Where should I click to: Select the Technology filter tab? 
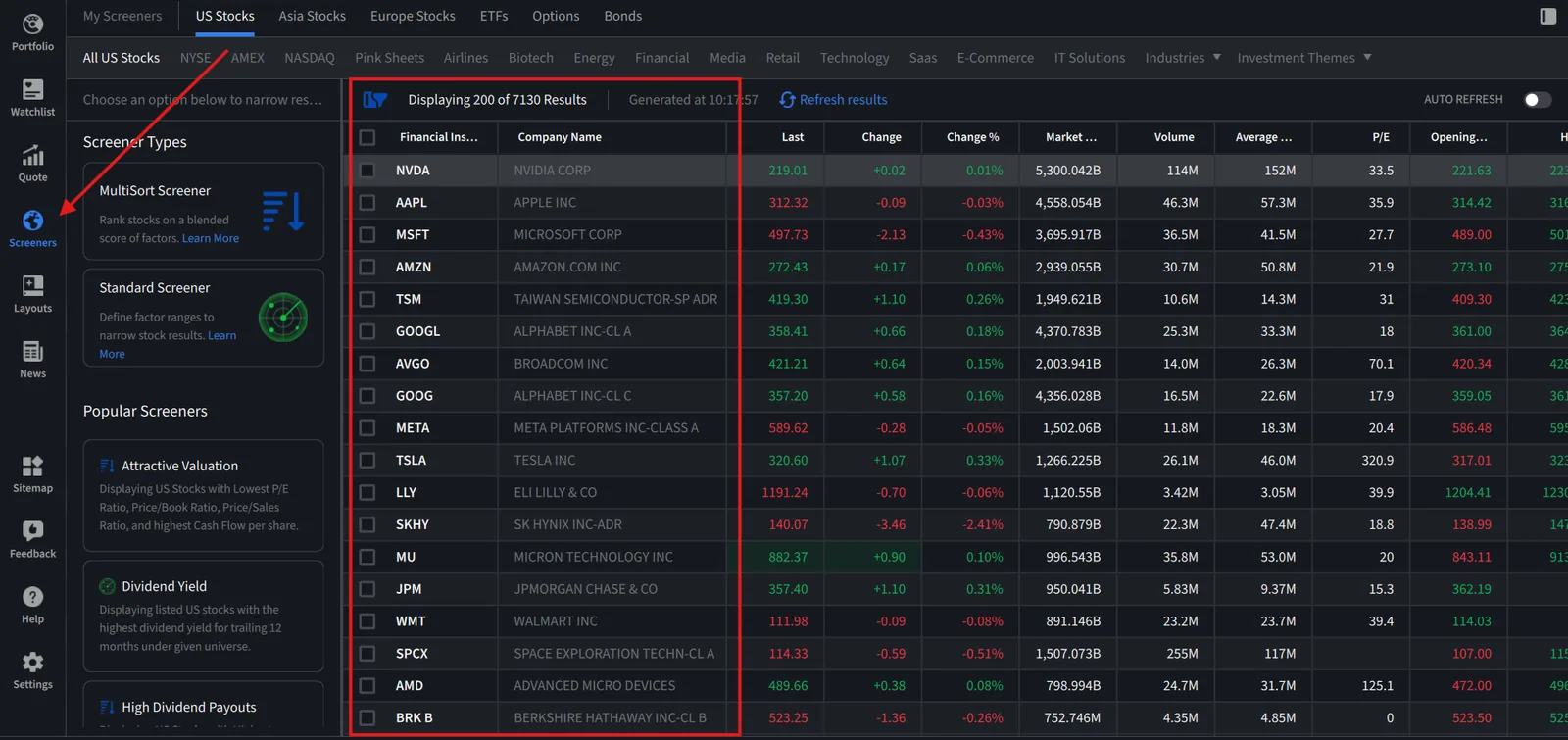(x=855, y=58)
